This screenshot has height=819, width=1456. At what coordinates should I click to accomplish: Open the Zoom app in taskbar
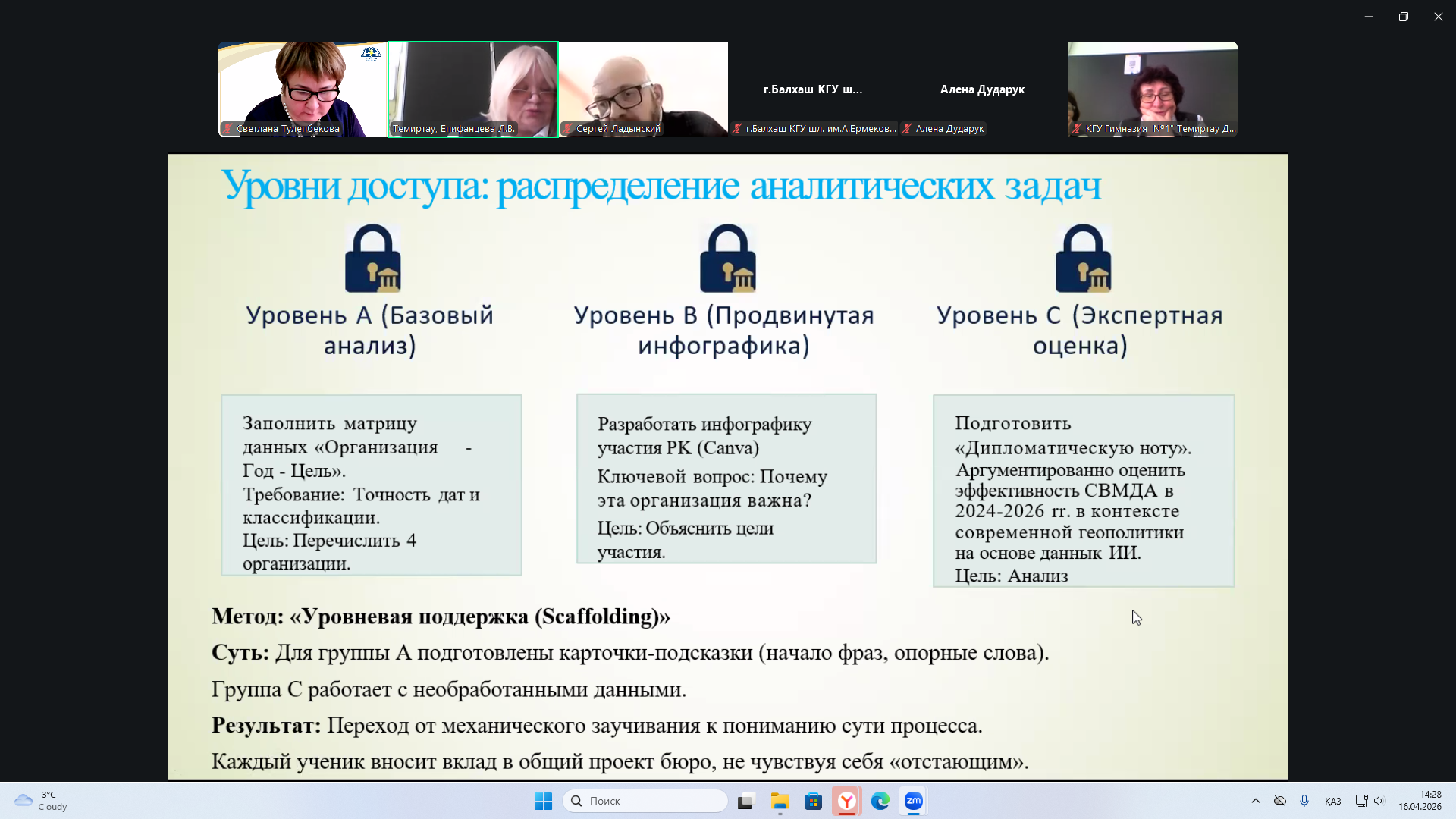click(913, 801)
